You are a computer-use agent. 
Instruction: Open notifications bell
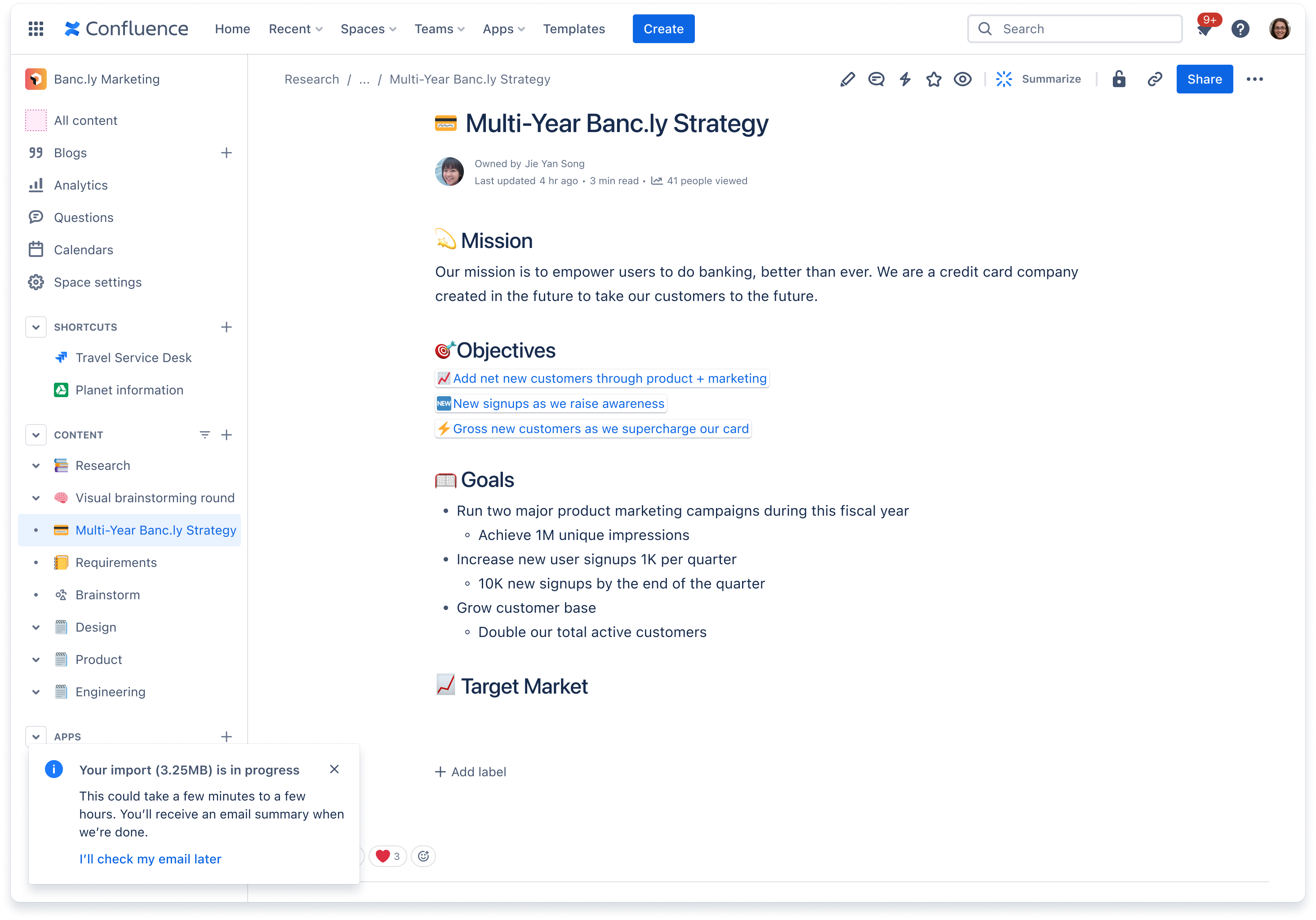pos(1204,29)
